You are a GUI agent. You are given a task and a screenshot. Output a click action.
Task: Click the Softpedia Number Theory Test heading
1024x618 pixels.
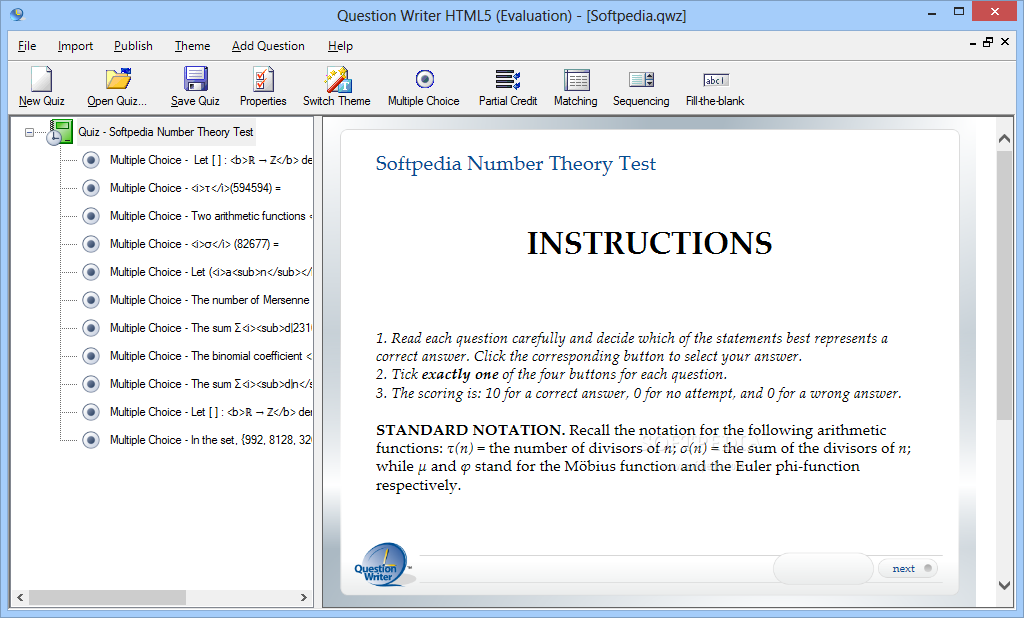point(516,163)
